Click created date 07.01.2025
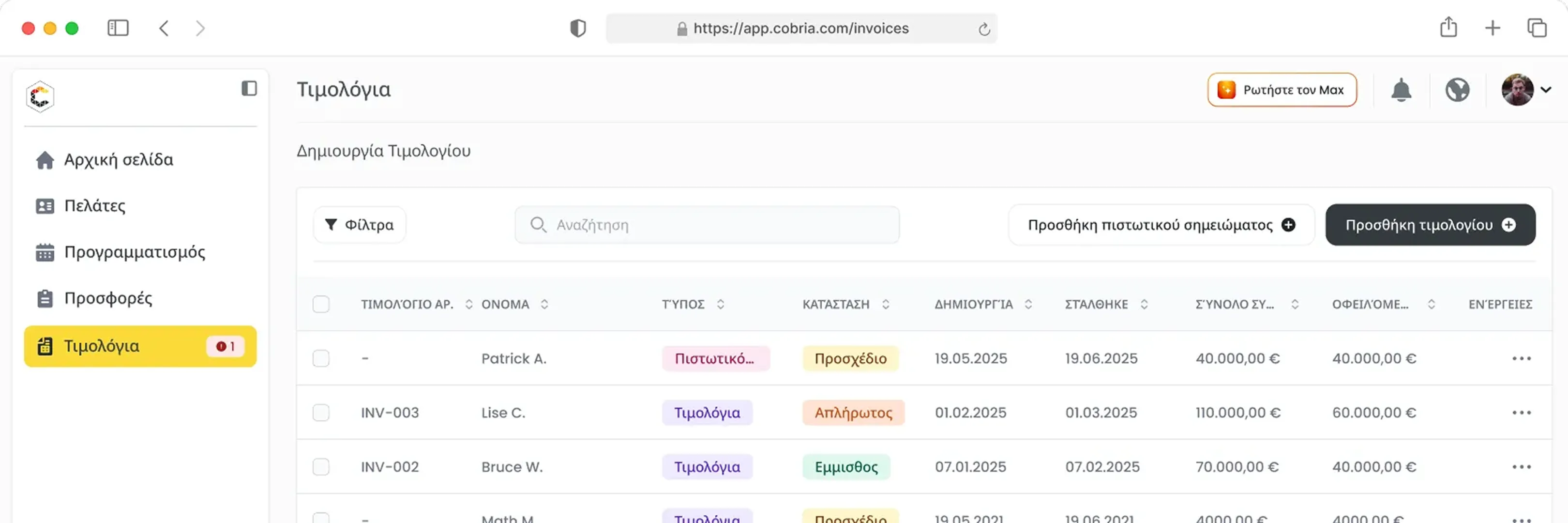This screenshot has height=523, width=1568. [x=970, y=467]
